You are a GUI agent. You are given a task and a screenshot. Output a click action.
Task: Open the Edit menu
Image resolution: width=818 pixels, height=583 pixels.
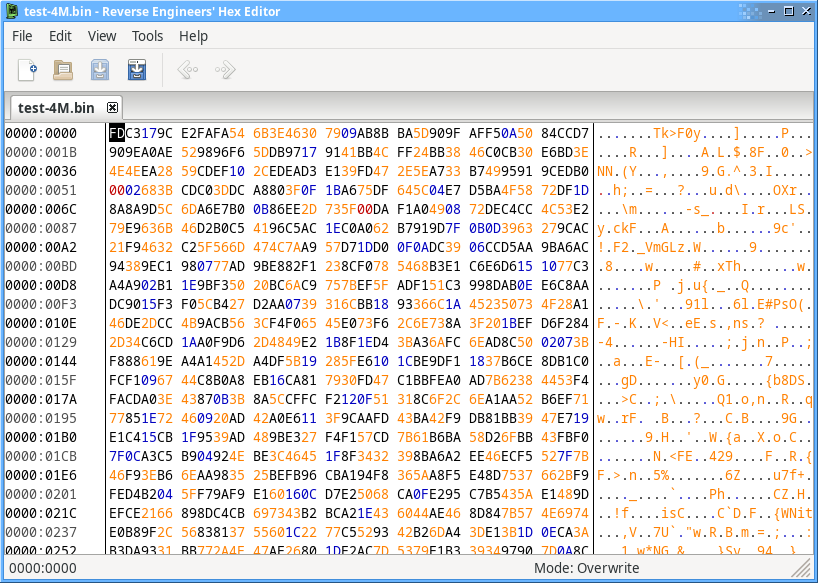tap(60, 36)
